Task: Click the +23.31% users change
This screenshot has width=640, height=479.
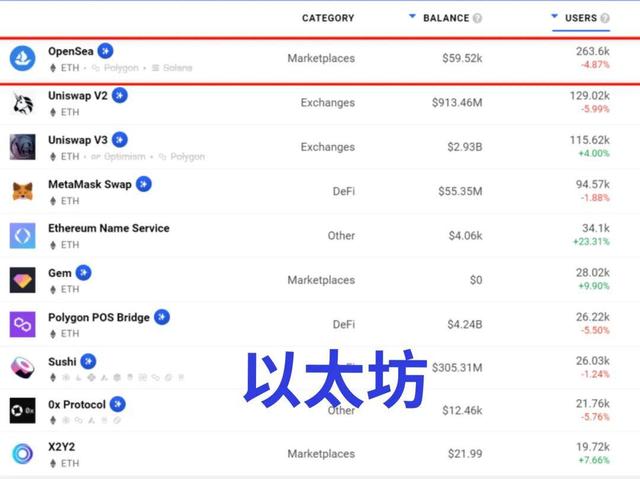Action: [591, 242]
